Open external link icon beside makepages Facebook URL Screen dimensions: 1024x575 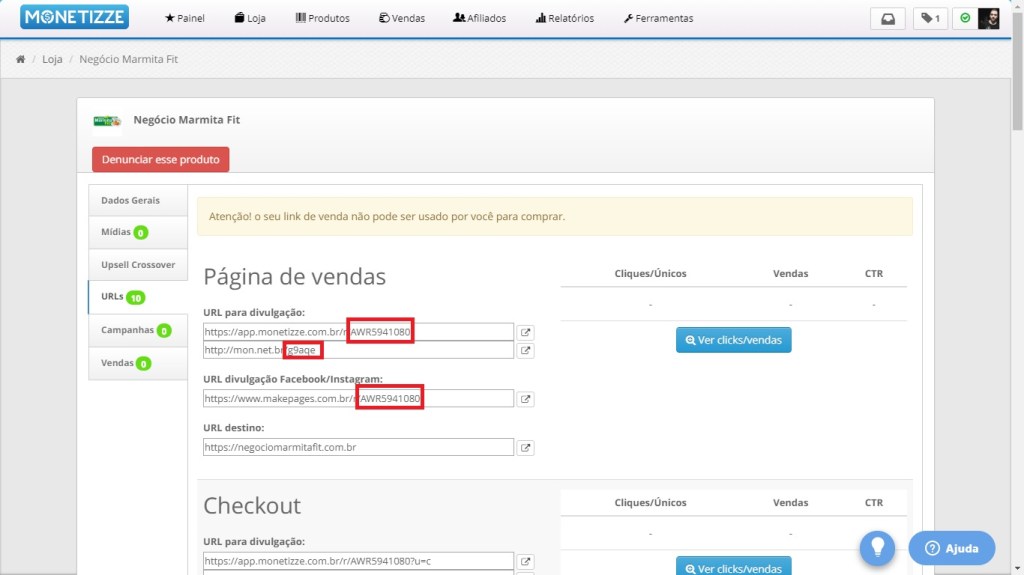click(x=526, y=399)
